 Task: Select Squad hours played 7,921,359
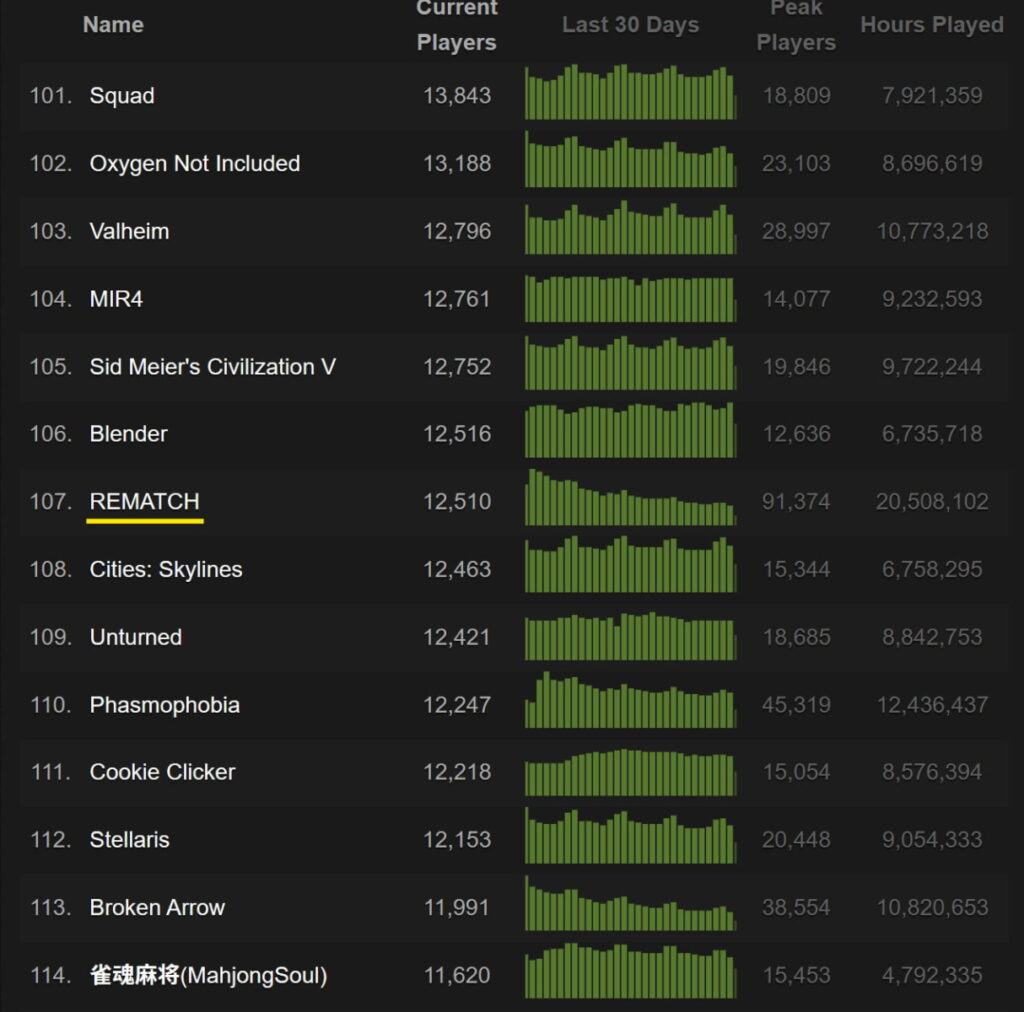(x=932, y=96)
